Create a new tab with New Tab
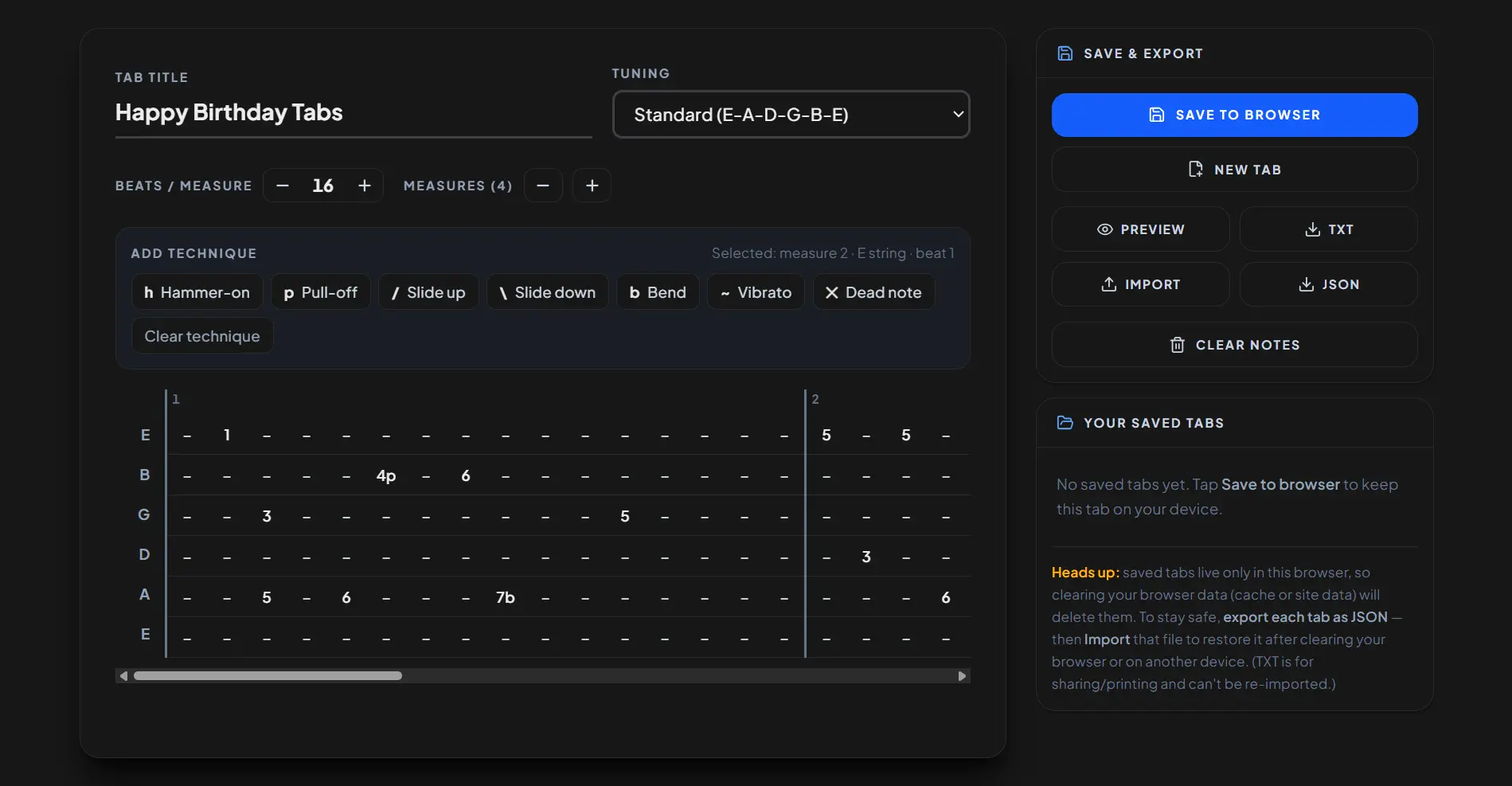Image resolution: width=1512 pixels, height=786 pixels. click(1234, 170)
